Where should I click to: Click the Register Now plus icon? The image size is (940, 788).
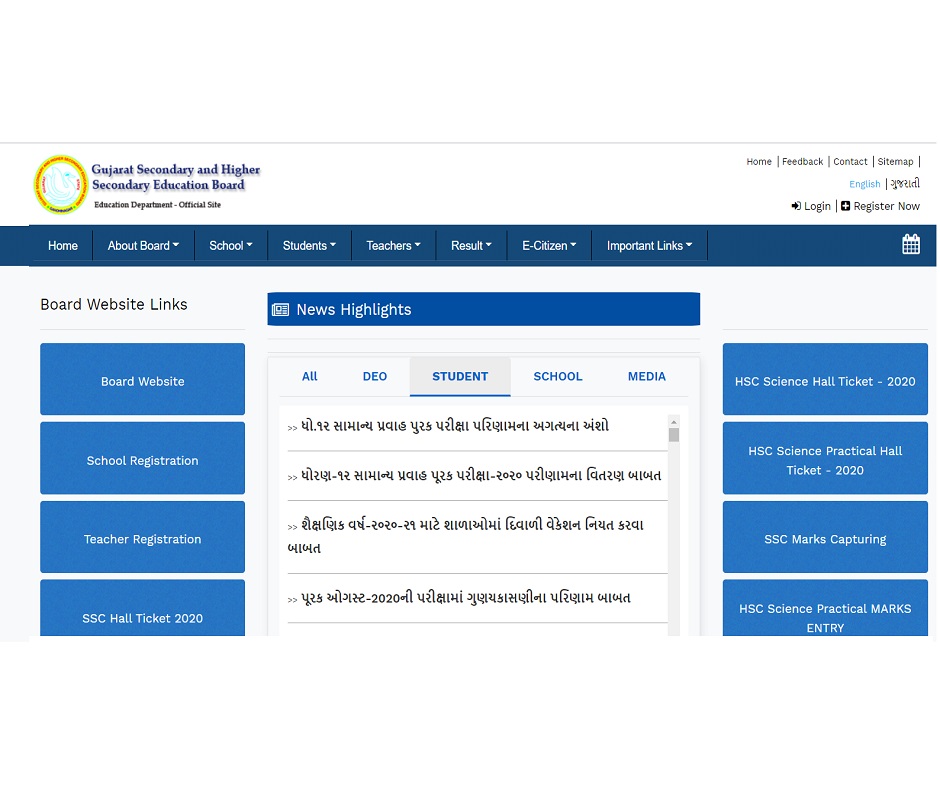point(845,206)
